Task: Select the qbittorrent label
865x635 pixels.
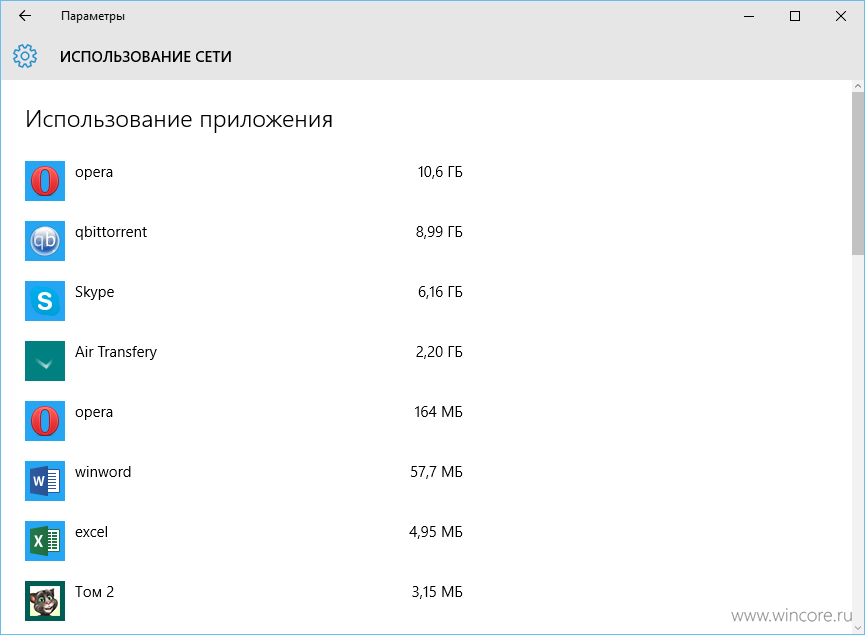Action: [x=111, y=232]
